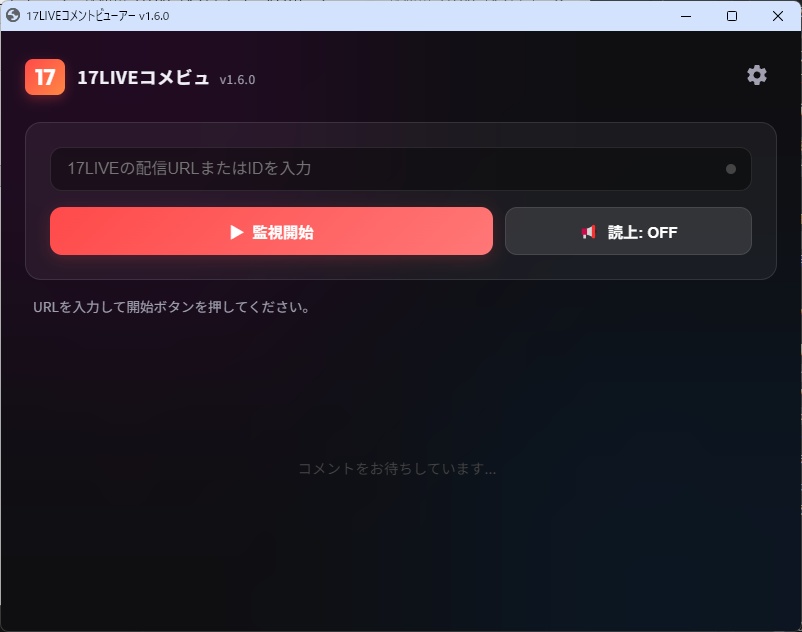802x632 pixels.
Task: Maximize the 17LIVE comment viewer window
Action: click(732, 16)
